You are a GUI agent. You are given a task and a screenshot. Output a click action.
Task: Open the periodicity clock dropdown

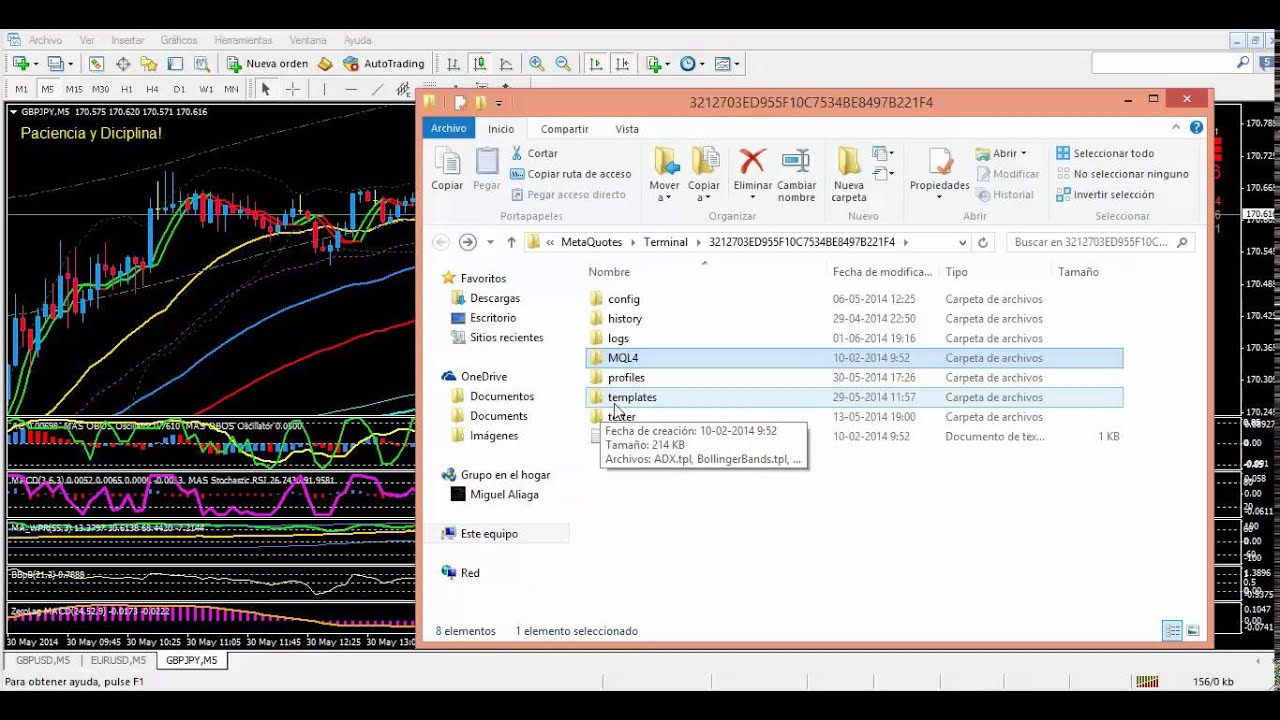click(x=692, y=63)
